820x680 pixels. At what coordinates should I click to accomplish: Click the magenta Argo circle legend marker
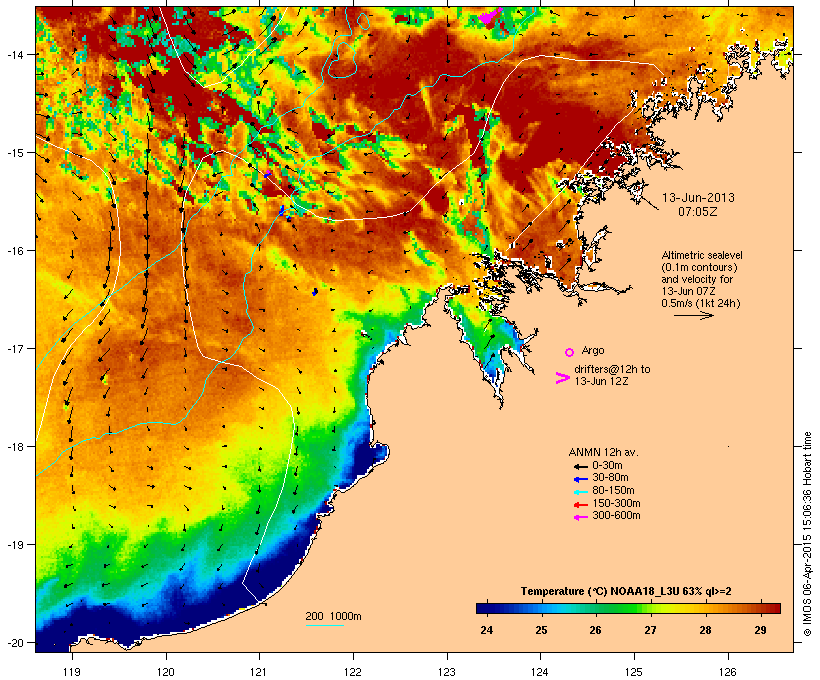570,352
